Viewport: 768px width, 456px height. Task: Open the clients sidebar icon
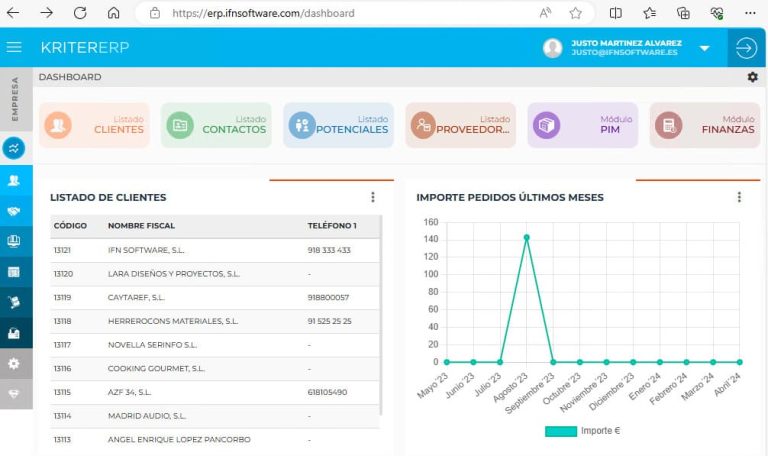[14, 180]
